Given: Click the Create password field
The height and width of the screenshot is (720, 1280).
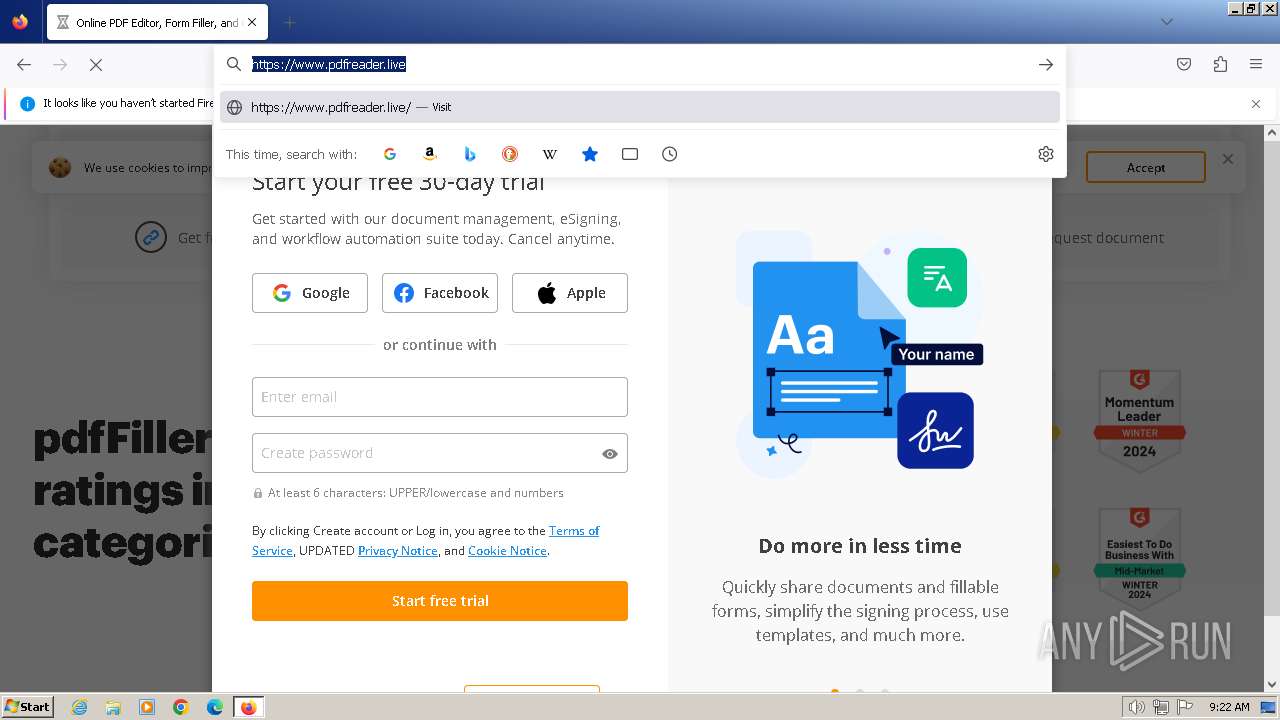Looking at the screenshot, I should [x=440, y=453].
